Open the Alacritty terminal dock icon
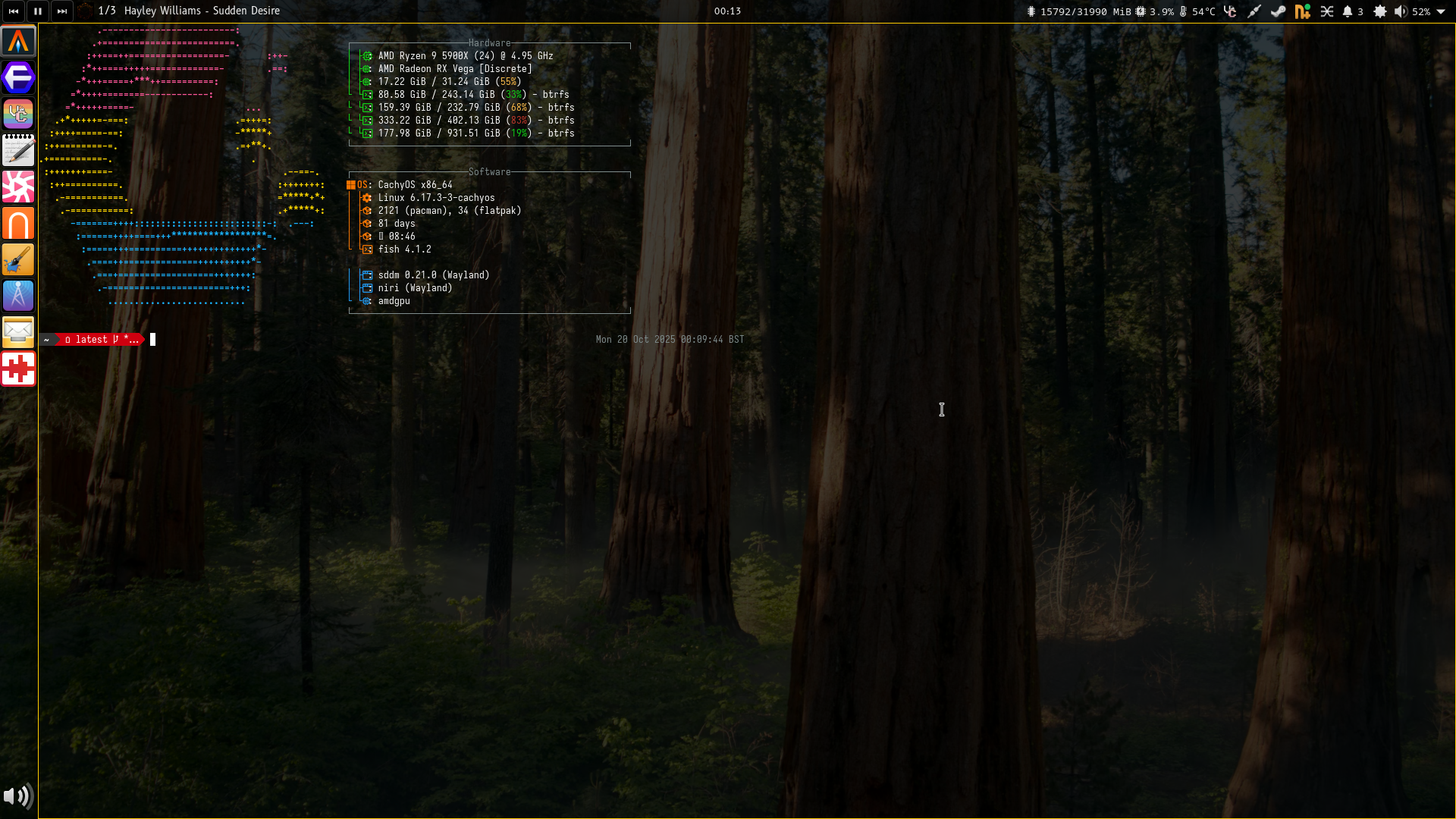The image size is (1456, 819). (x=18, y=41)
